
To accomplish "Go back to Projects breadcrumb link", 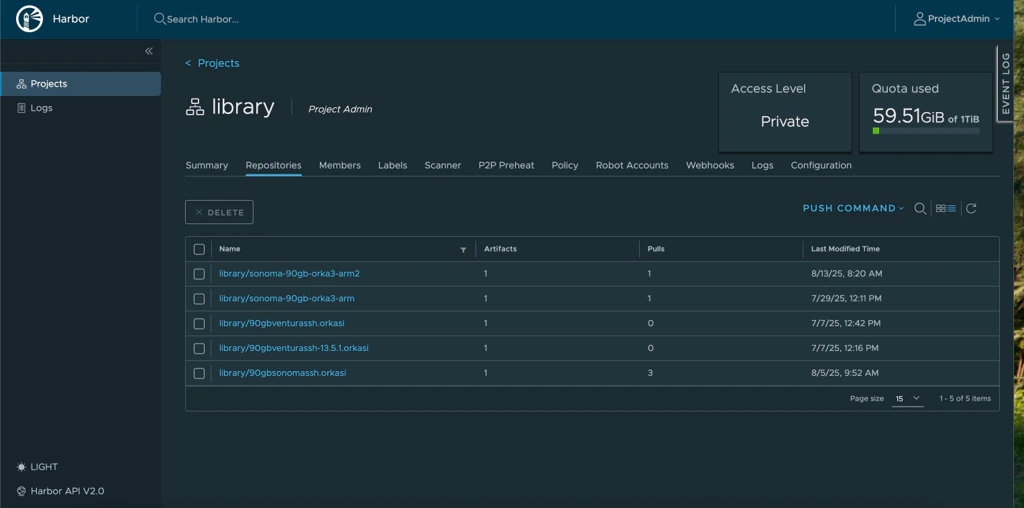I will (x=218, y=63).
